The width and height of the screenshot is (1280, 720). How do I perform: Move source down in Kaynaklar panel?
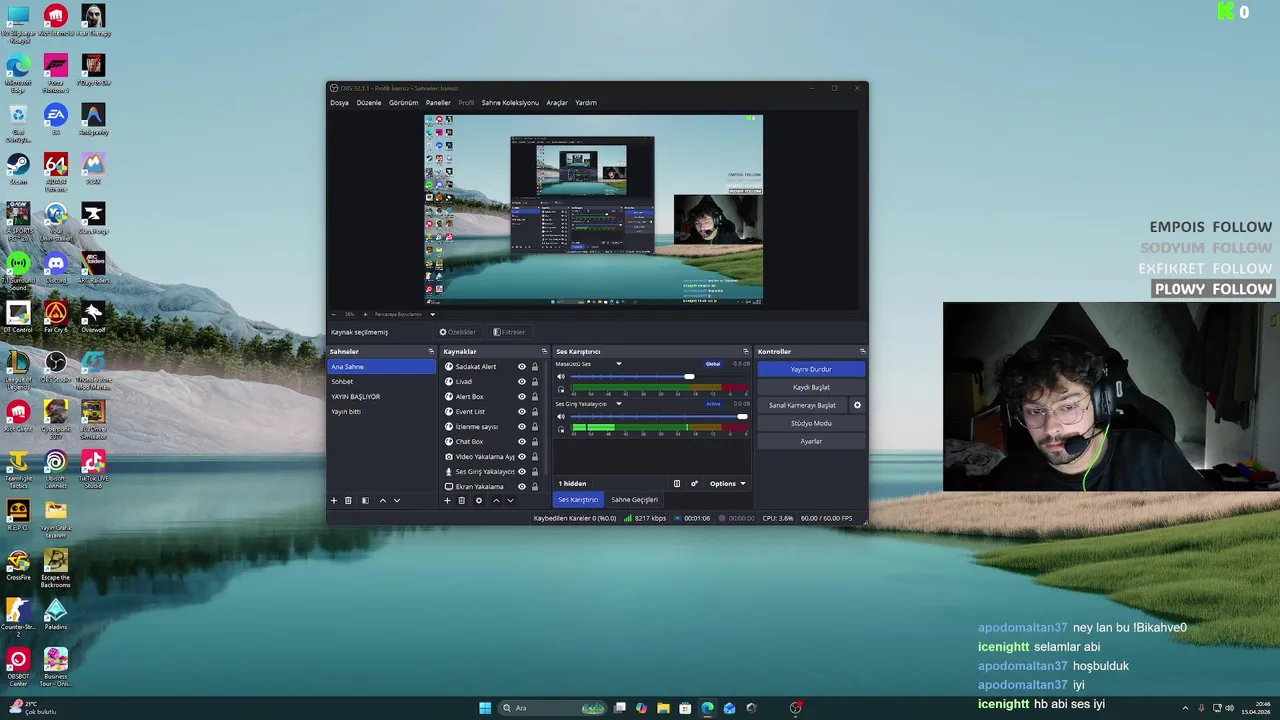pyautogui.click(x=509, y=500)
